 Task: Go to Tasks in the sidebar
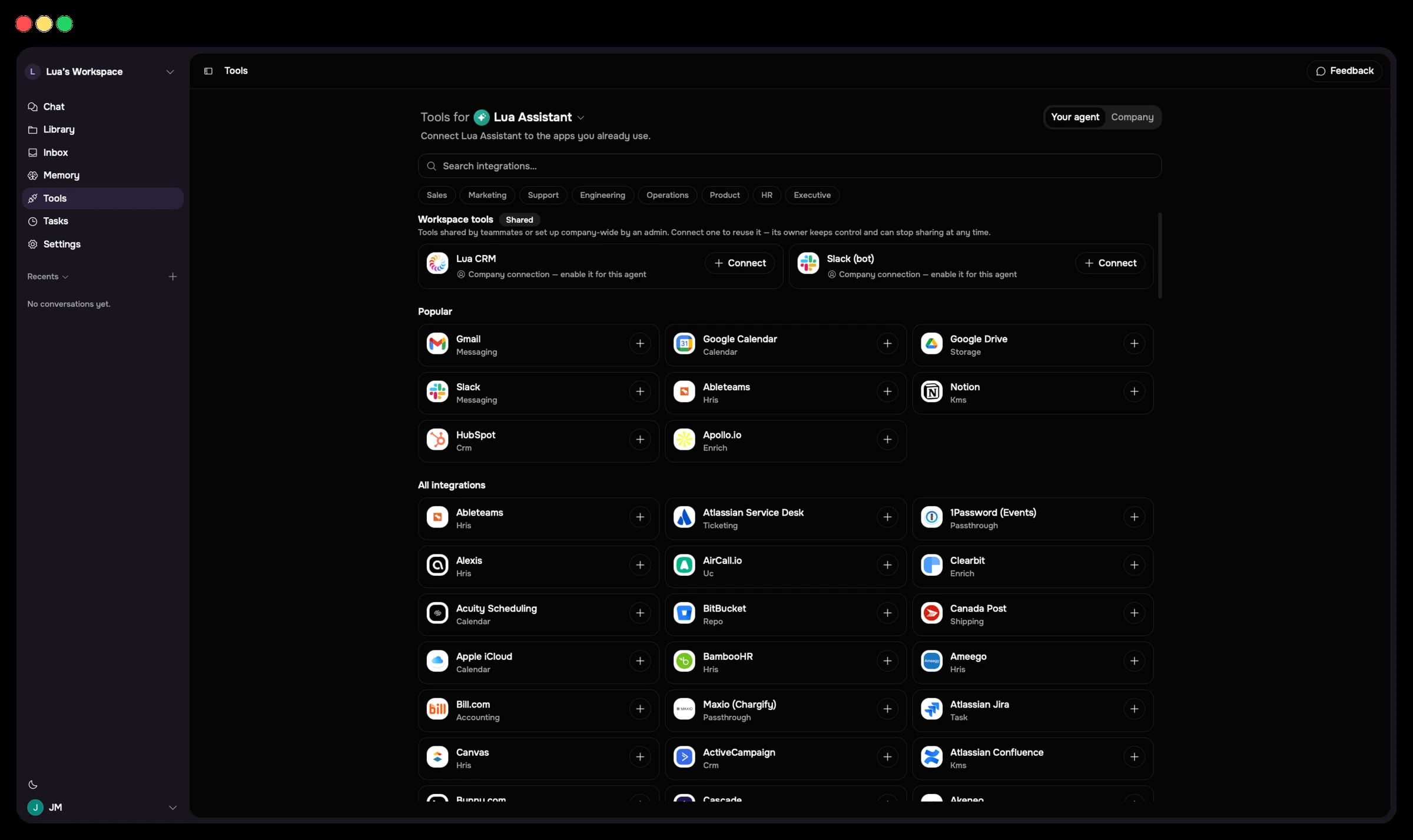(102, 221)
